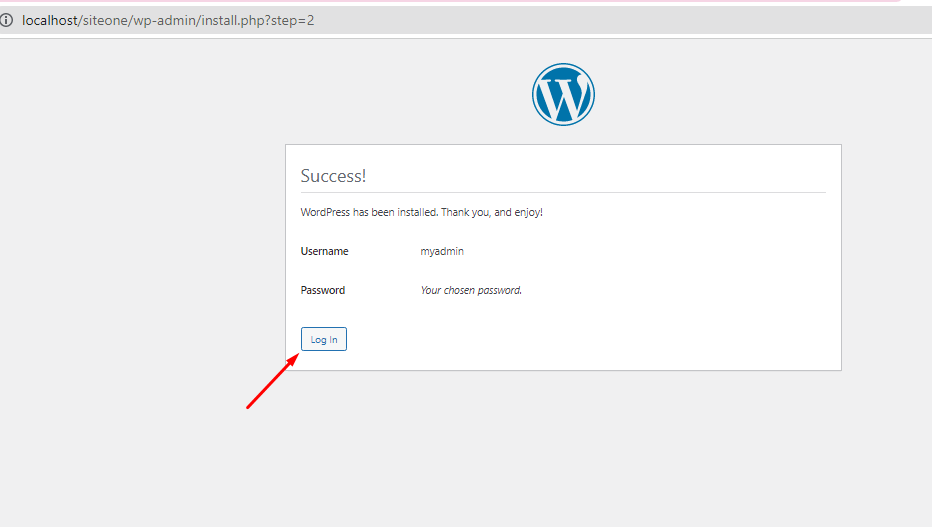Select the username value myadmin
Image resolution: width=932 pixels, height=527 pixels.
click(442, 251)
